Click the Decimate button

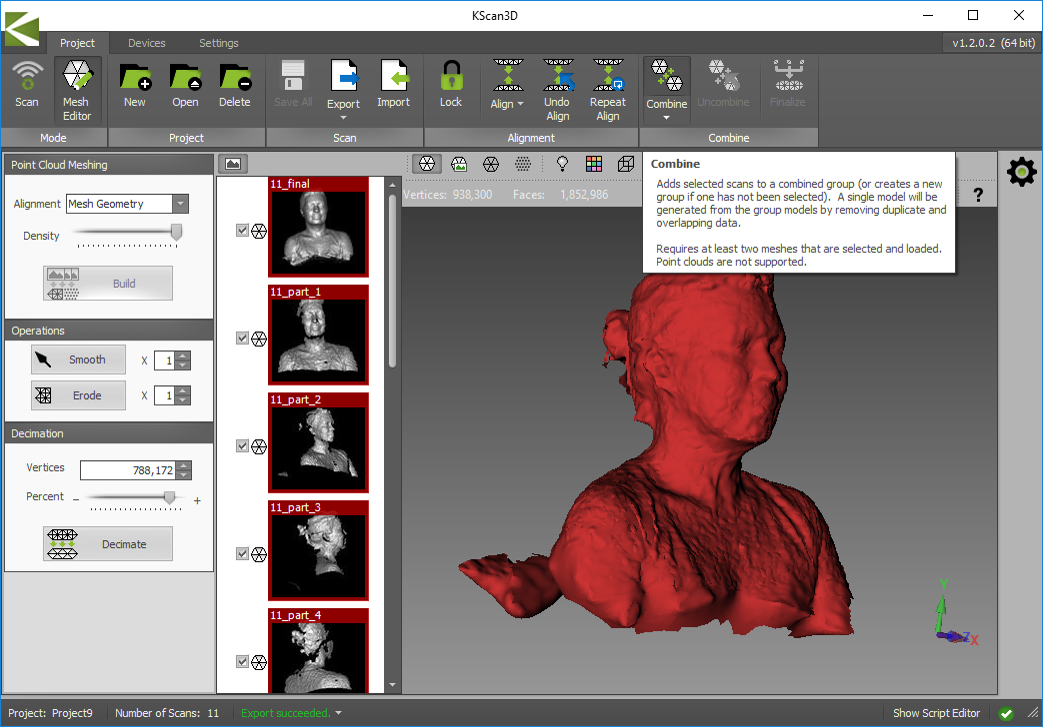[x=108, y=544]
